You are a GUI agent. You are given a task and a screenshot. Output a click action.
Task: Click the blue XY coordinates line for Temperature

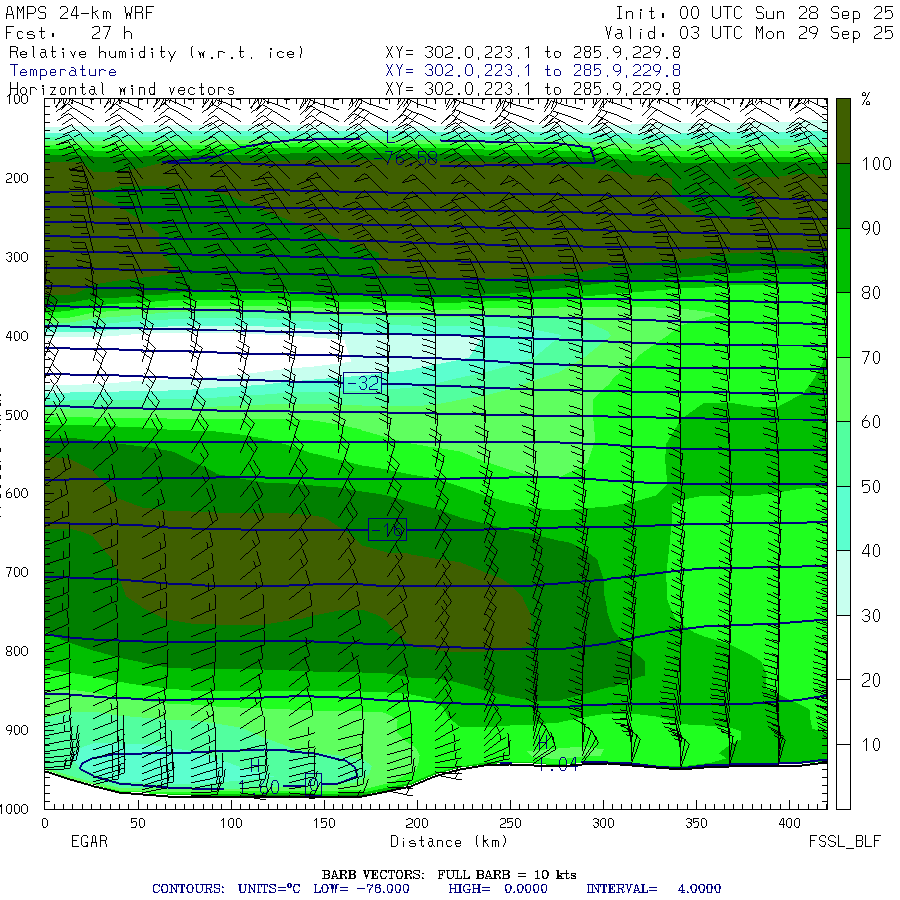tap(533, 71)
